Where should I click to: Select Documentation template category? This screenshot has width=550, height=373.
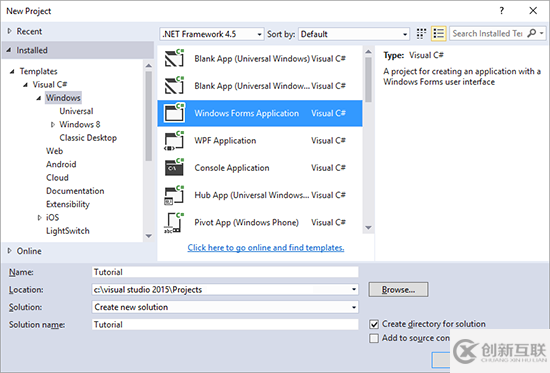tap(75, 191)
